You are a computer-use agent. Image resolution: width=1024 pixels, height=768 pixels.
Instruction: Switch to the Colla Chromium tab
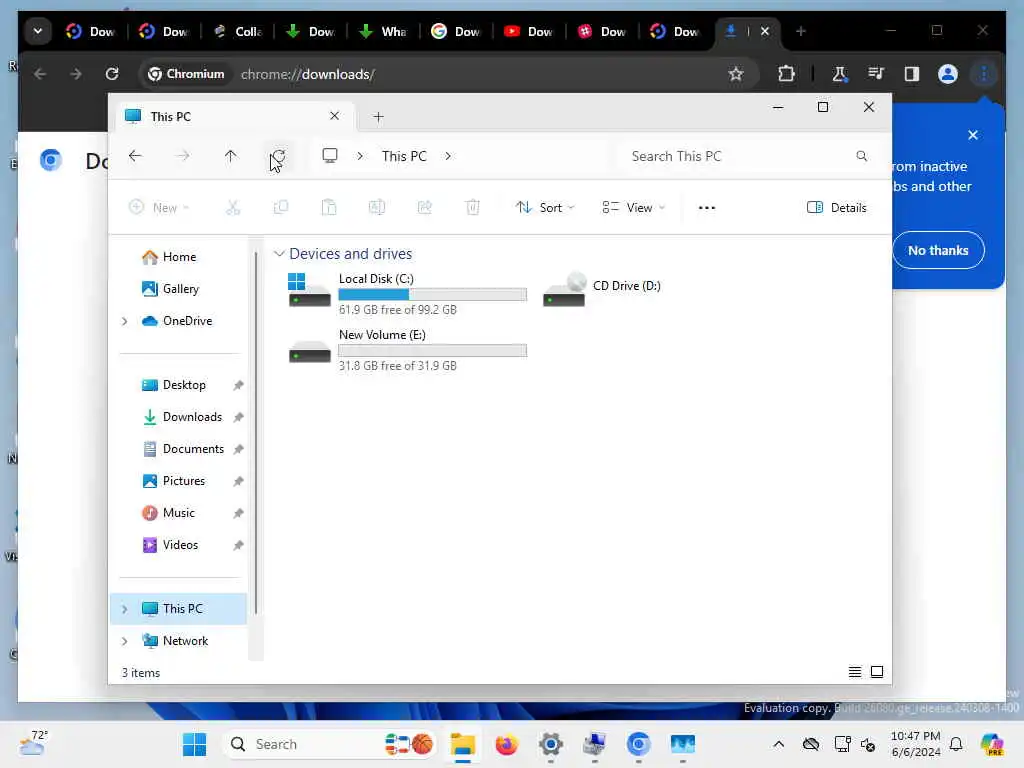point(238,31)
